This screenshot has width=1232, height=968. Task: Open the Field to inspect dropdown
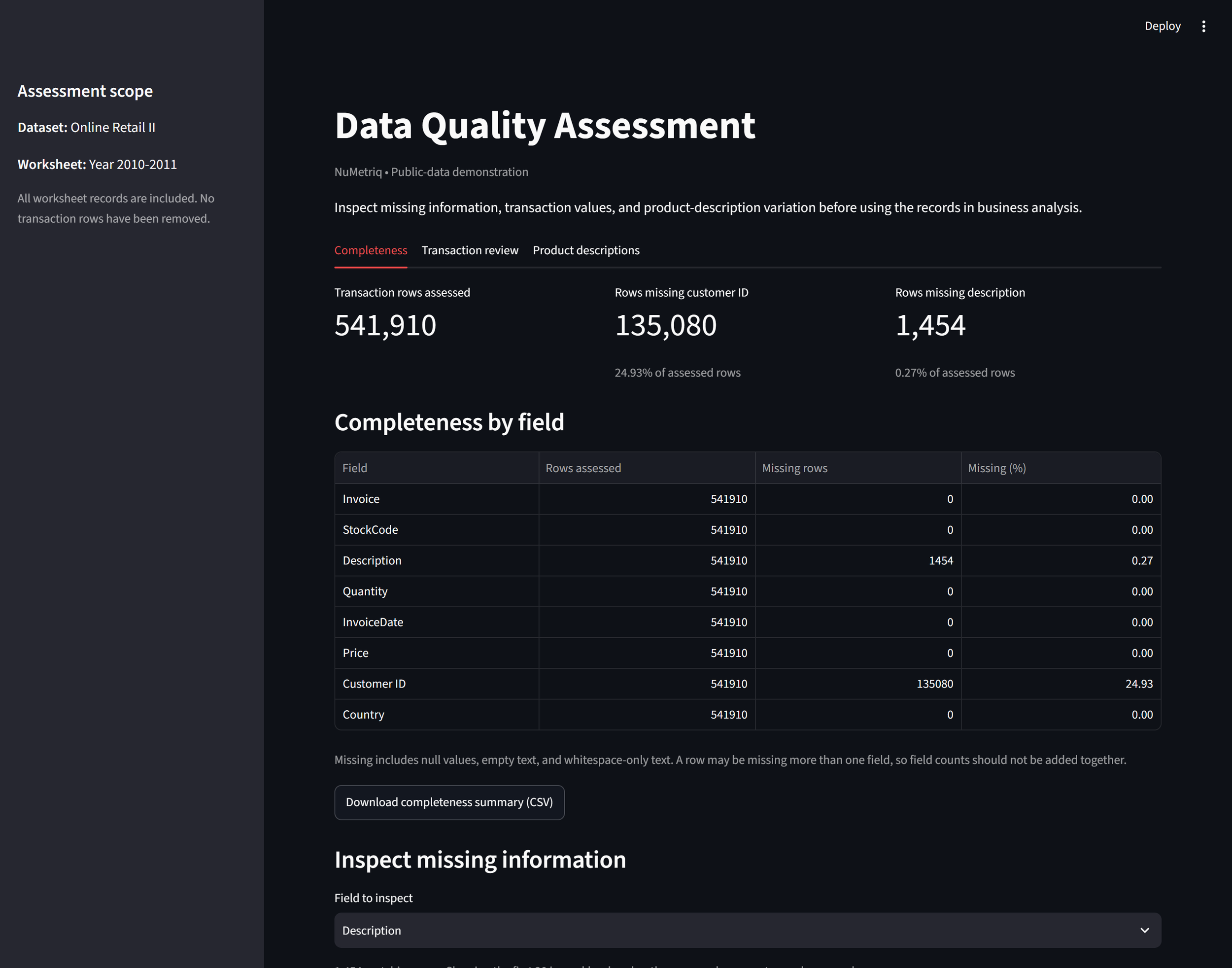(x=748, y=930)
